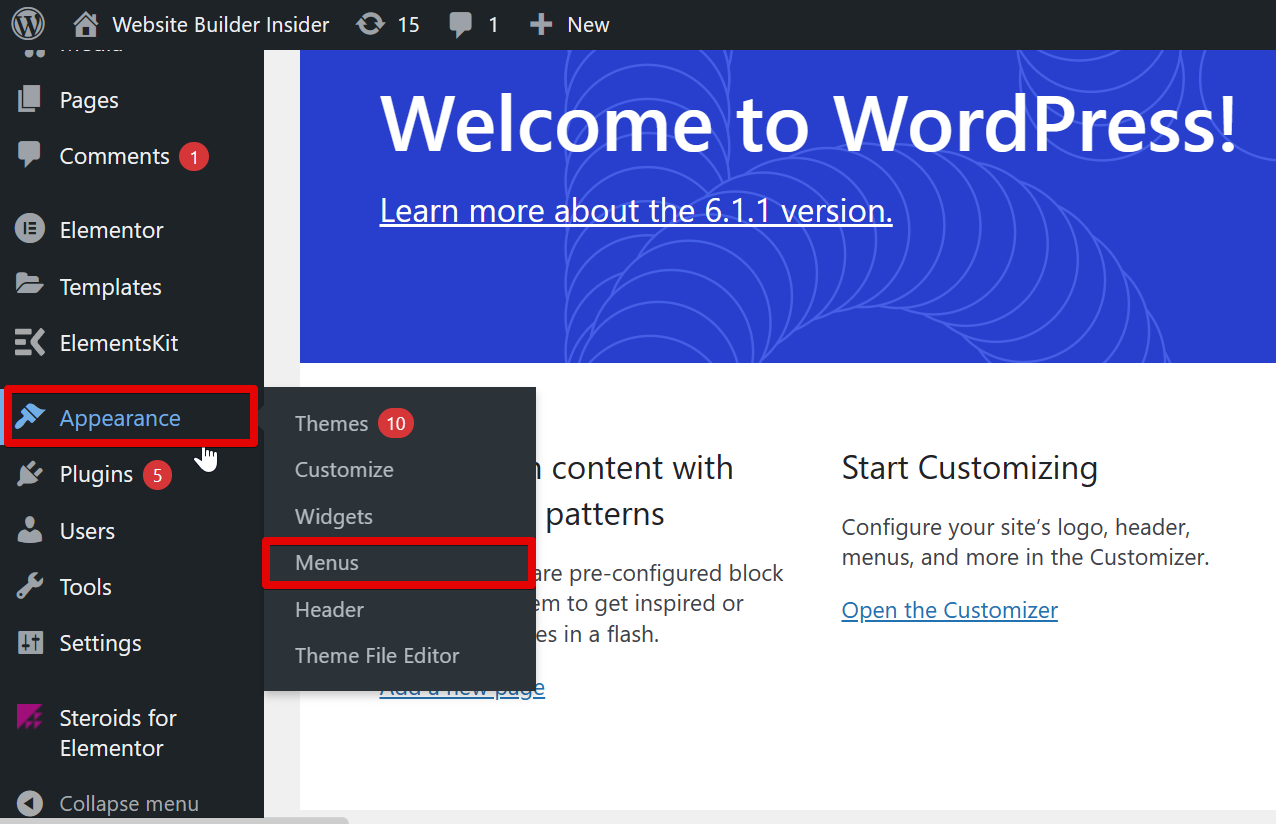The height and width of the screenshot is (824, 1276).
Task: Click the Tools wrench icon
Action: [30, 587]
